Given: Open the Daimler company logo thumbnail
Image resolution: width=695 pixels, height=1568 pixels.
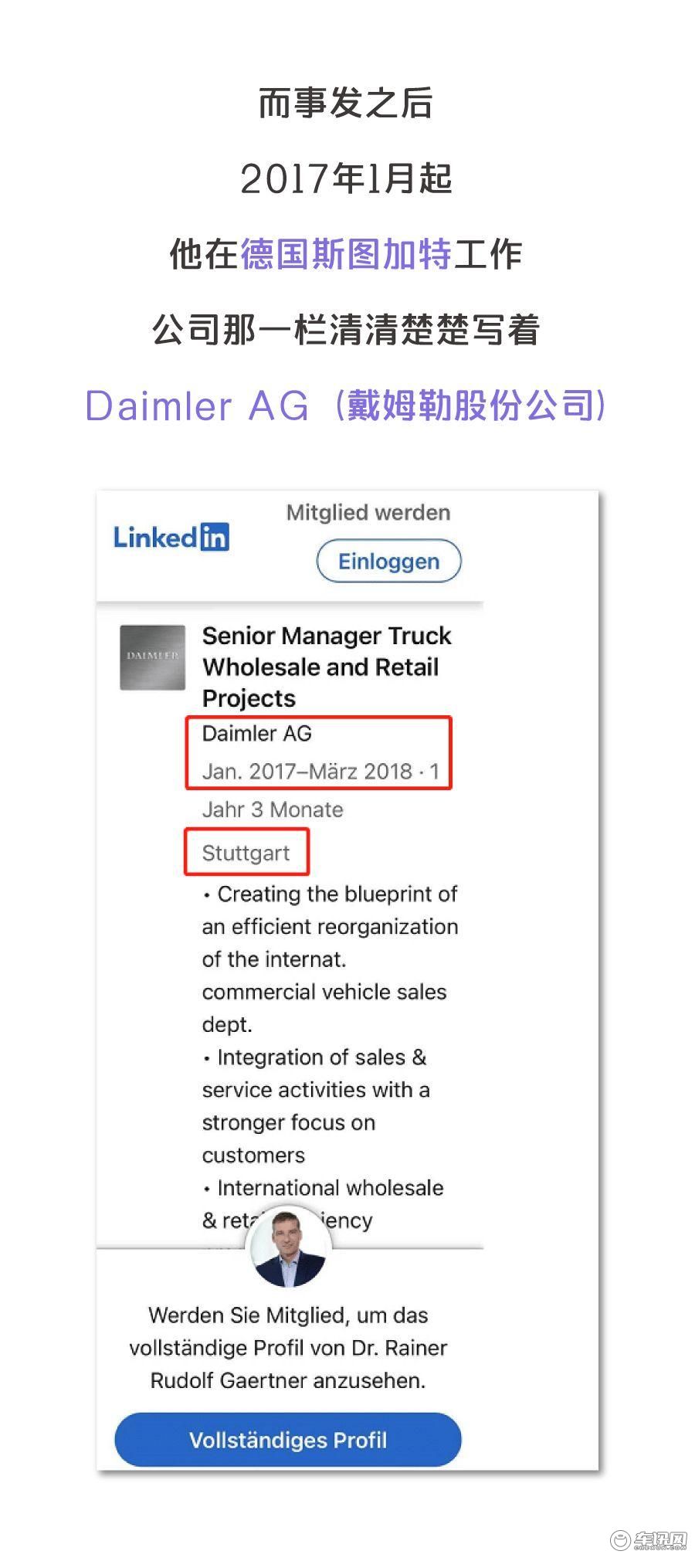Looking at the screenshot, I should point(153,657).
